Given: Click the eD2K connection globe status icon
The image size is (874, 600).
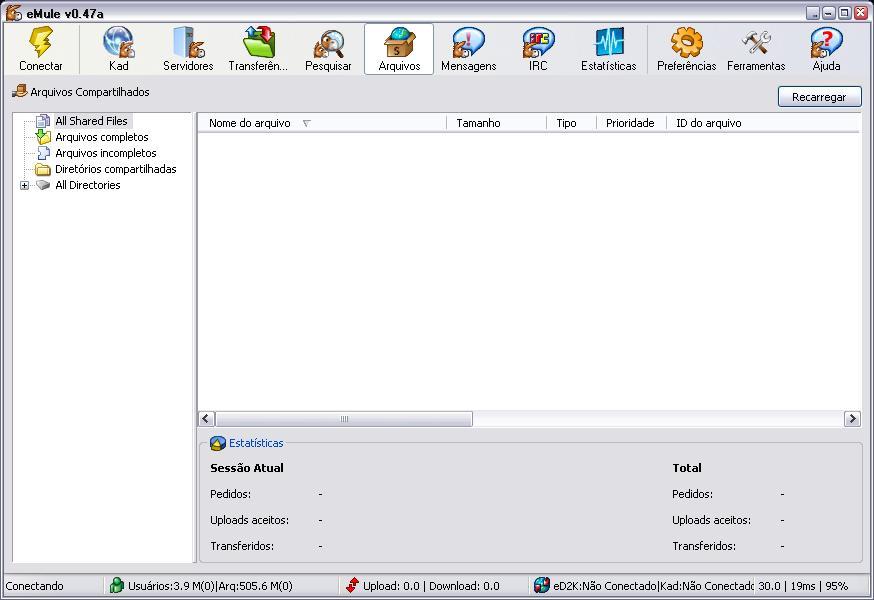Looking at the screenshot, I should click(x=542, y=585).
